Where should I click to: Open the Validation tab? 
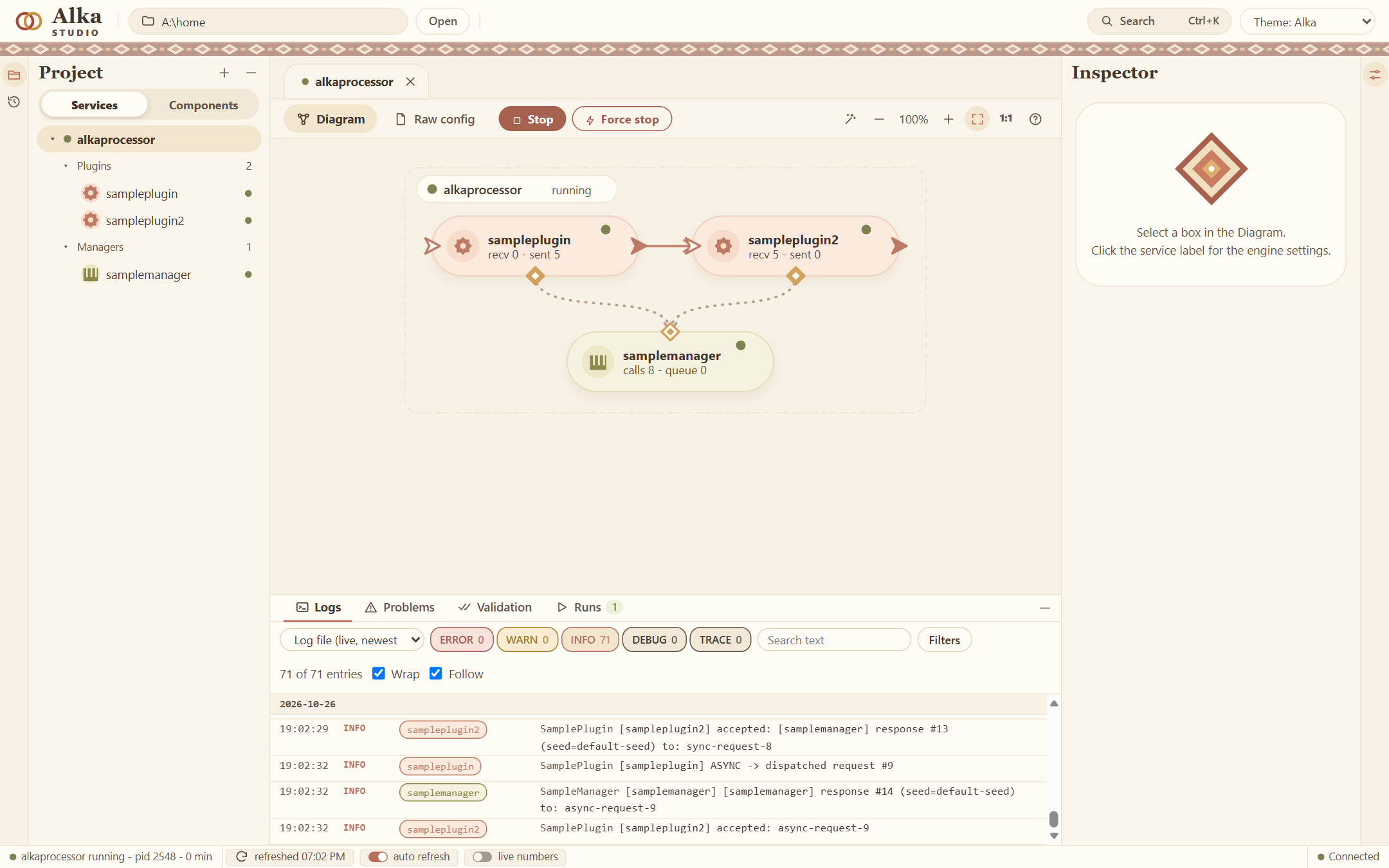click(495, 607)
